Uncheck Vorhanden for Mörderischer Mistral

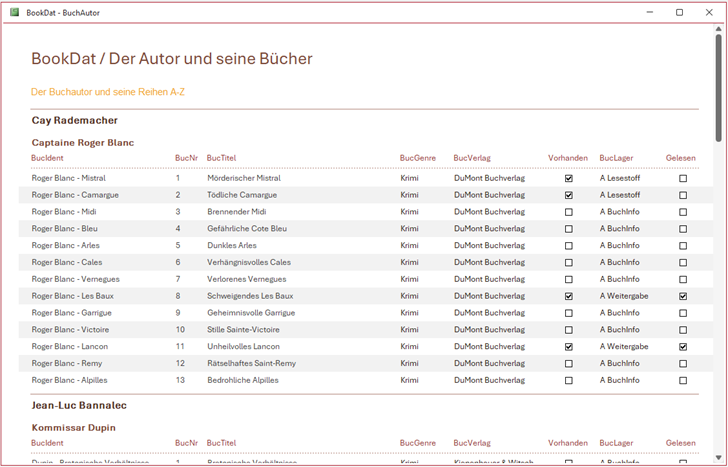(569, 179)
